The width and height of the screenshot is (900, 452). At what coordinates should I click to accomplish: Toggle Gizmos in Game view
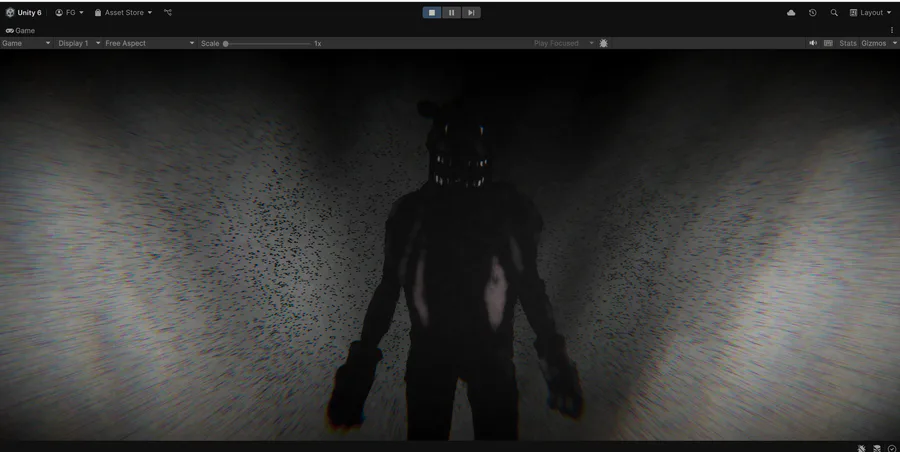point(874,43)
